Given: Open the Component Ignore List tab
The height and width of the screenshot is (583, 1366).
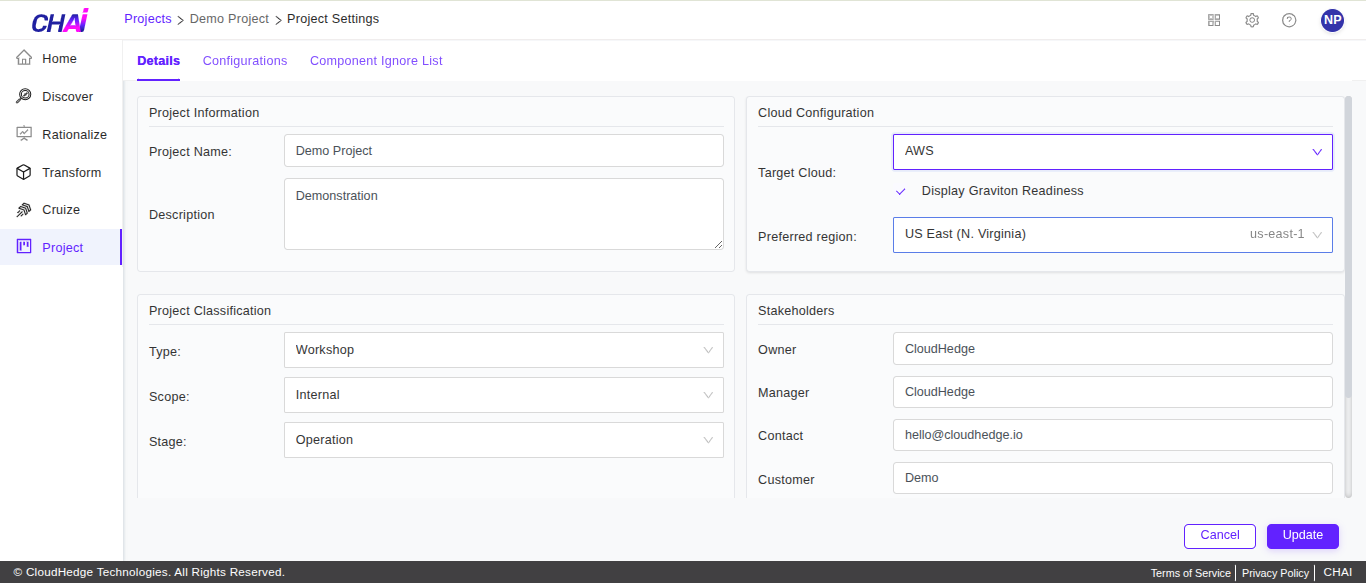Looking at the screenshot, I should 376,60.
